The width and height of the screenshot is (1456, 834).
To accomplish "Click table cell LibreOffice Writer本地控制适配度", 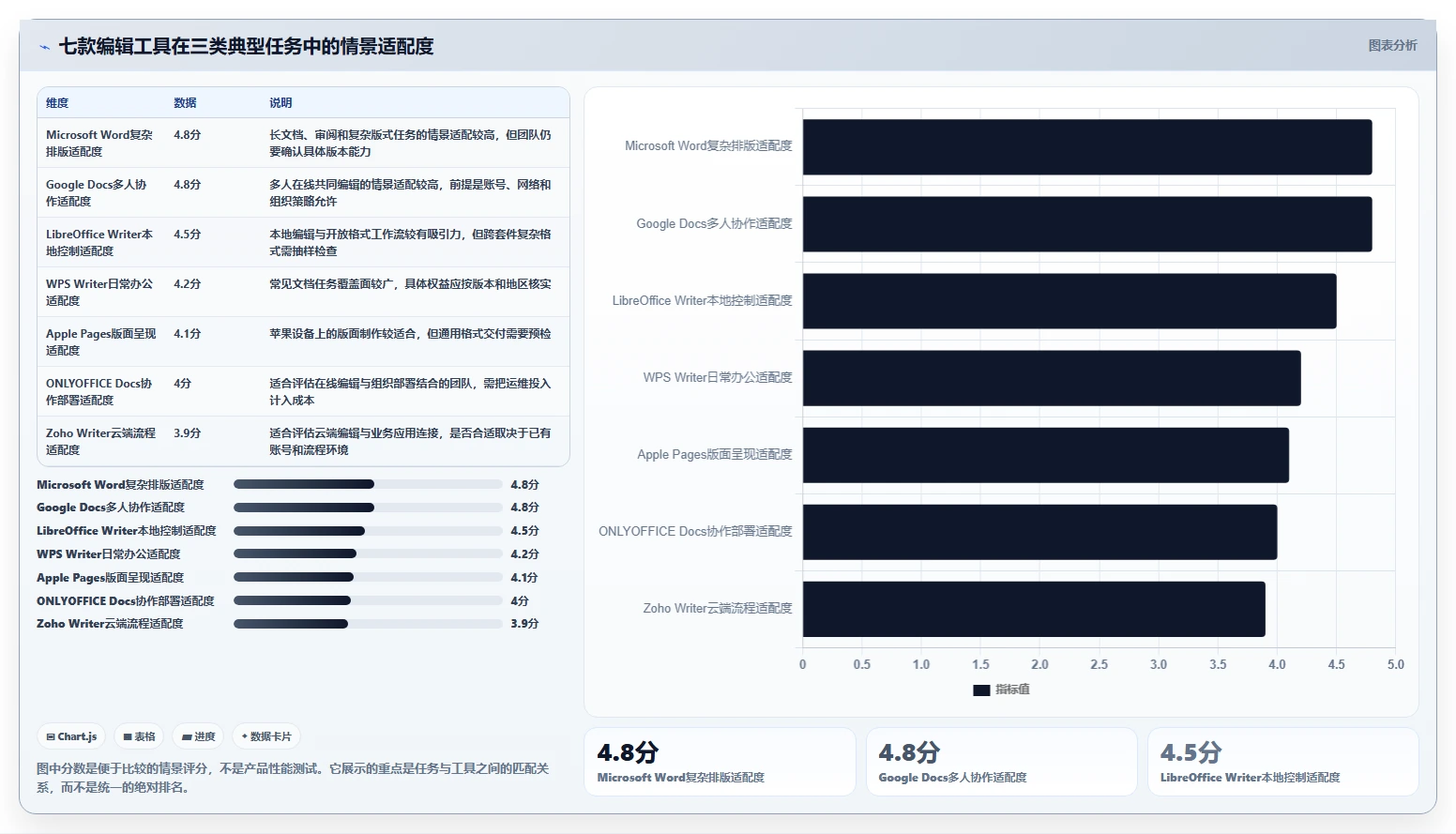I will [x=99, y=242].
